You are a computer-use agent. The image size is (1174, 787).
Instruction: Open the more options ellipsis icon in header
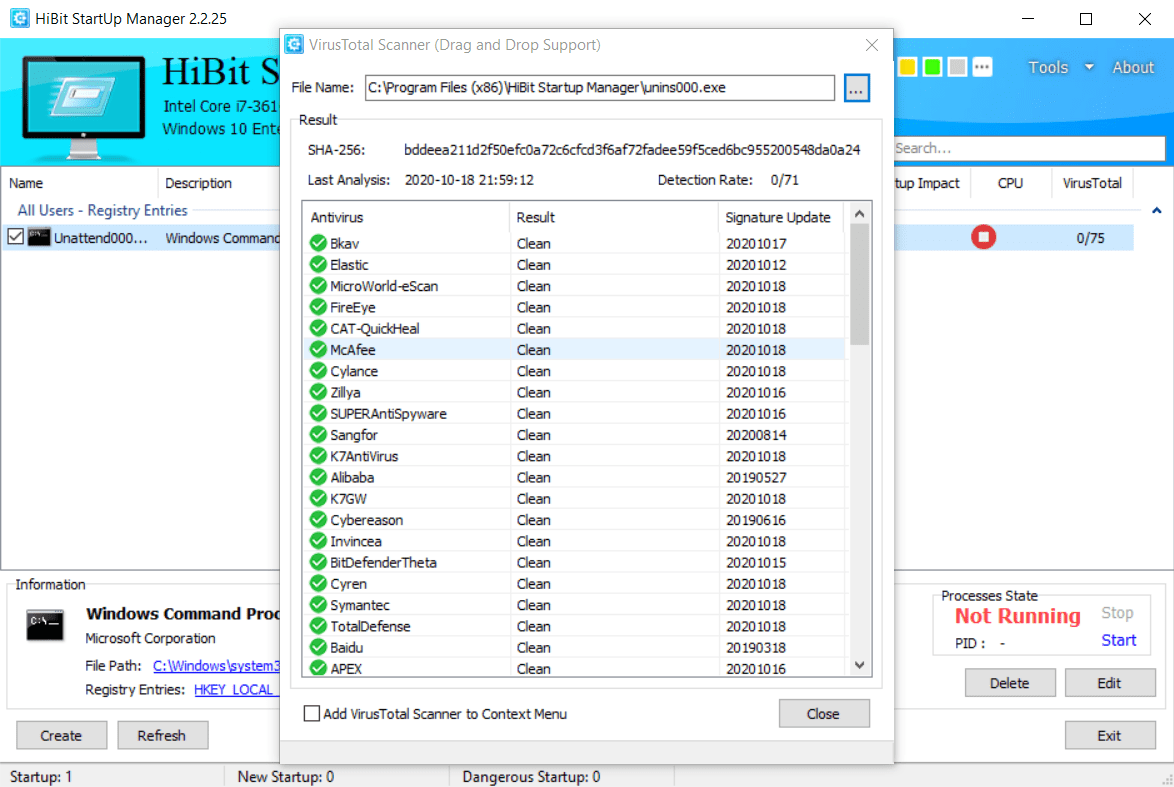(x=982, y=67)
